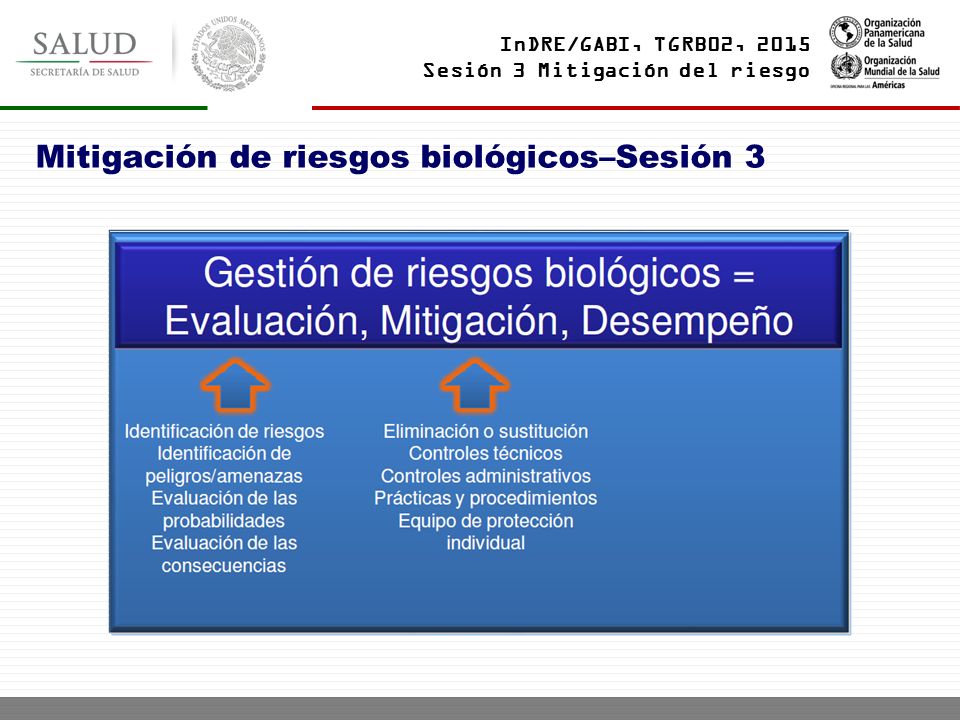
Task: Click the text Prácticas y procedimientos
Action: point(486,498)
